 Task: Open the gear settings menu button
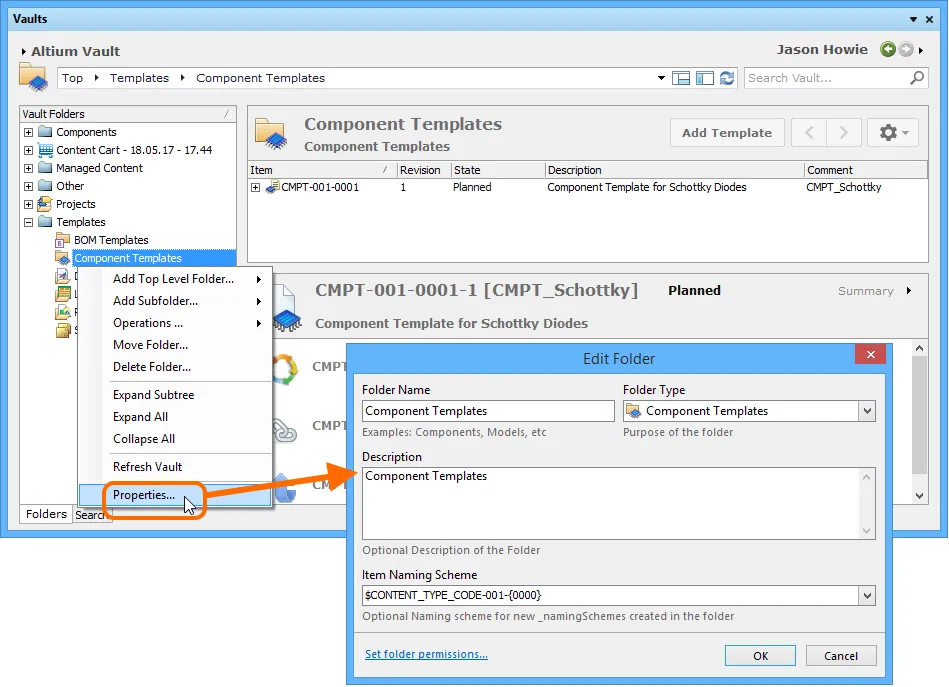coord(893,133)
